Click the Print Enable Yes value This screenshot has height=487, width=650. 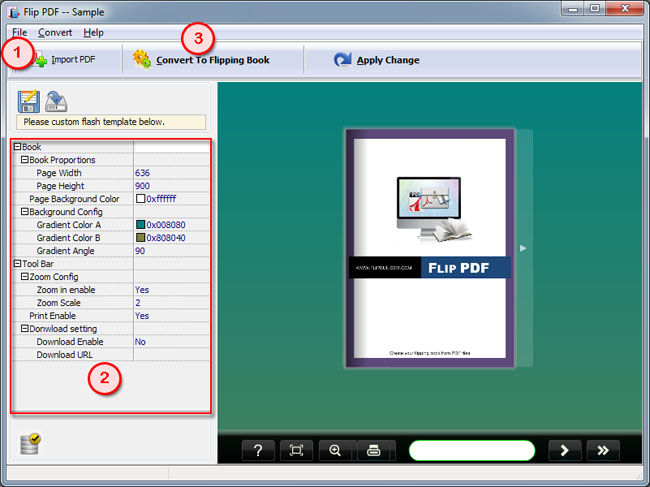coord(142,316)
